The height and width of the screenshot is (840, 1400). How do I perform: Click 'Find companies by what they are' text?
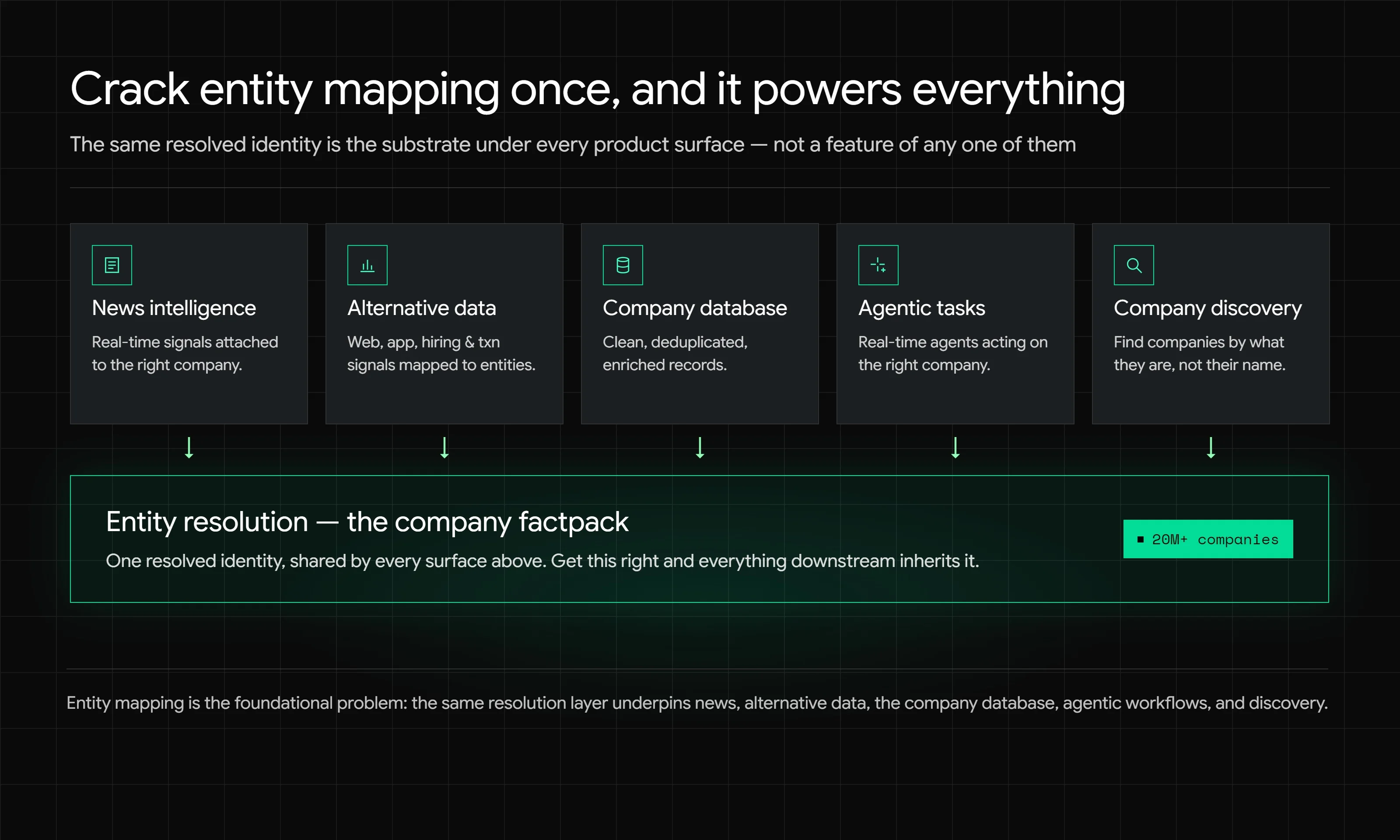(x=1200, y=353)
